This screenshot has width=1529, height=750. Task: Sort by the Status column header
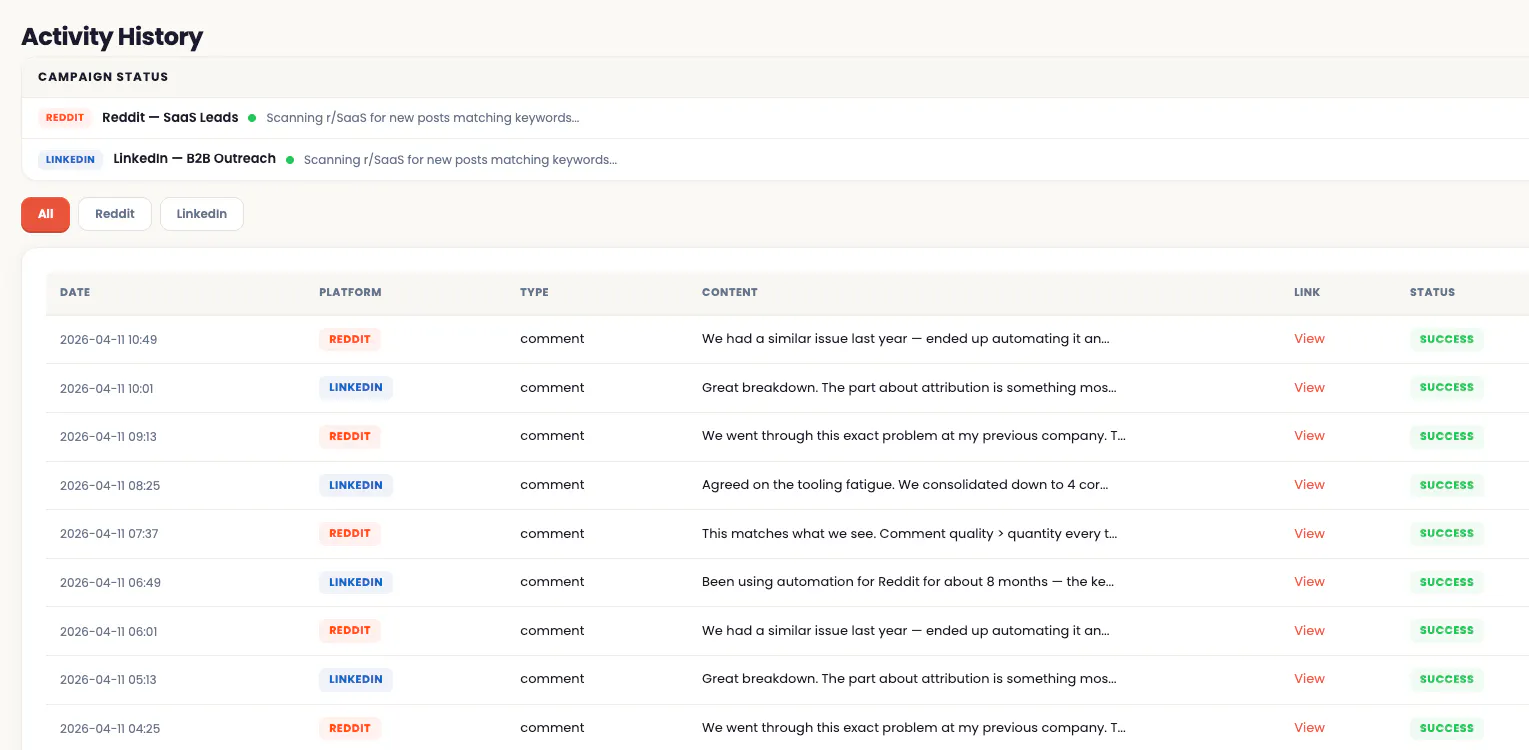pos(1432,293)
